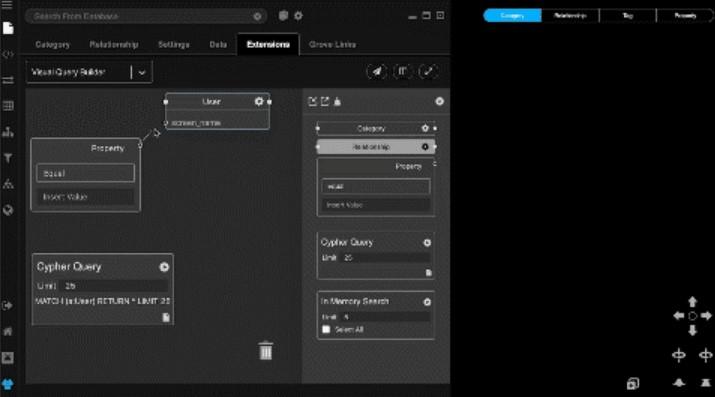Click the blue icon at sidebar bottom
The image size is (715, 397).
(8, 384)
